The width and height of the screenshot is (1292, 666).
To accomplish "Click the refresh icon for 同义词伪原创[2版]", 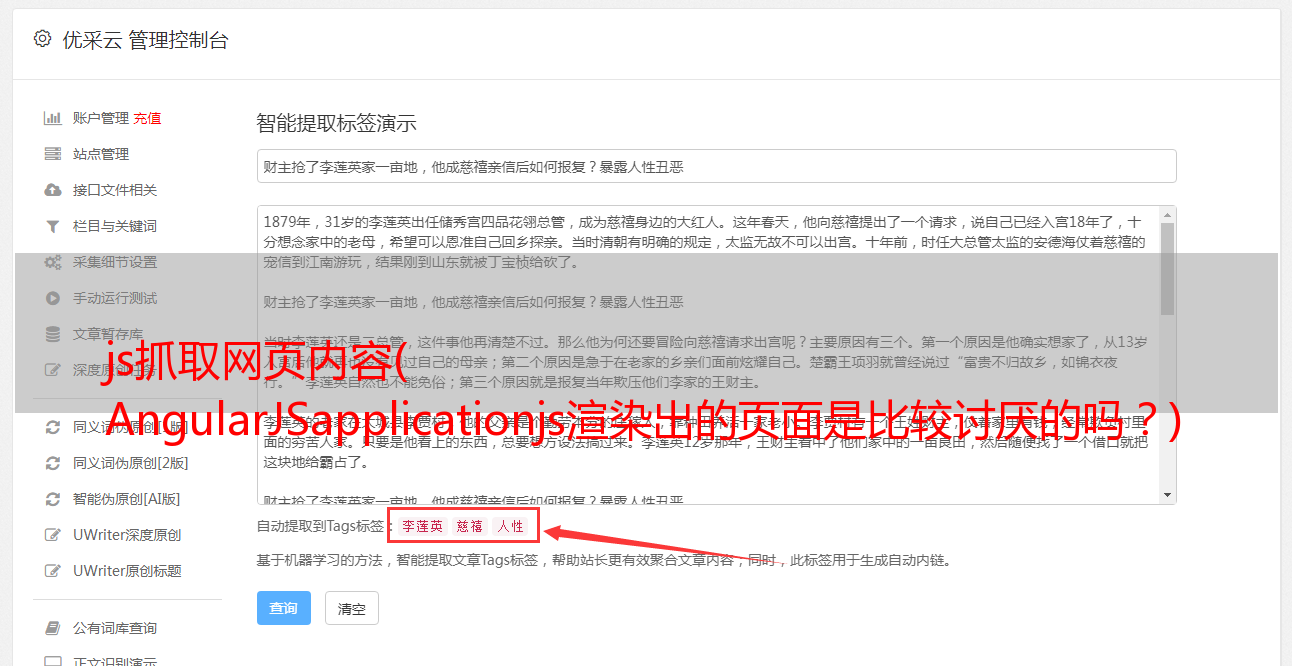I will 53,463.
